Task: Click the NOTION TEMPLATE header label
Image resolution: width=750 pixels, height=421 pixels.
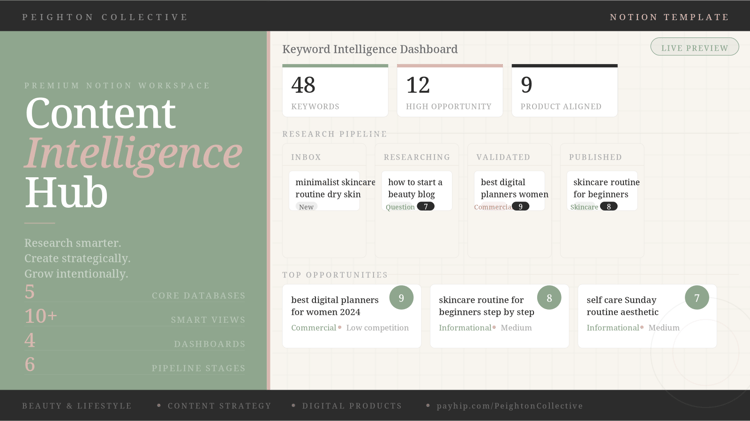Action: point(669,17)
